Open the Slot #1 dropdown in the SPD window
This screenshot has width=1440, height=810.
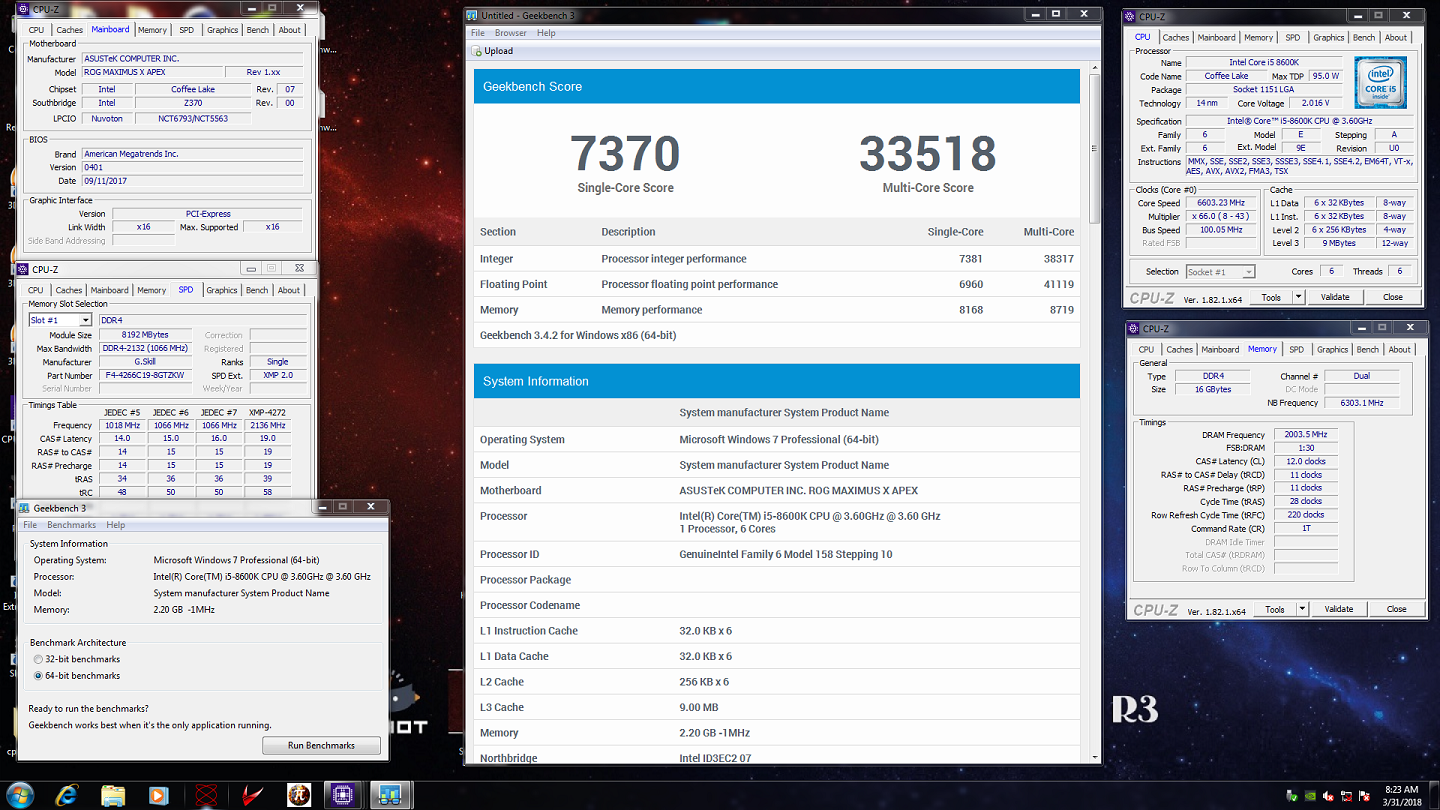coord(85,320)
